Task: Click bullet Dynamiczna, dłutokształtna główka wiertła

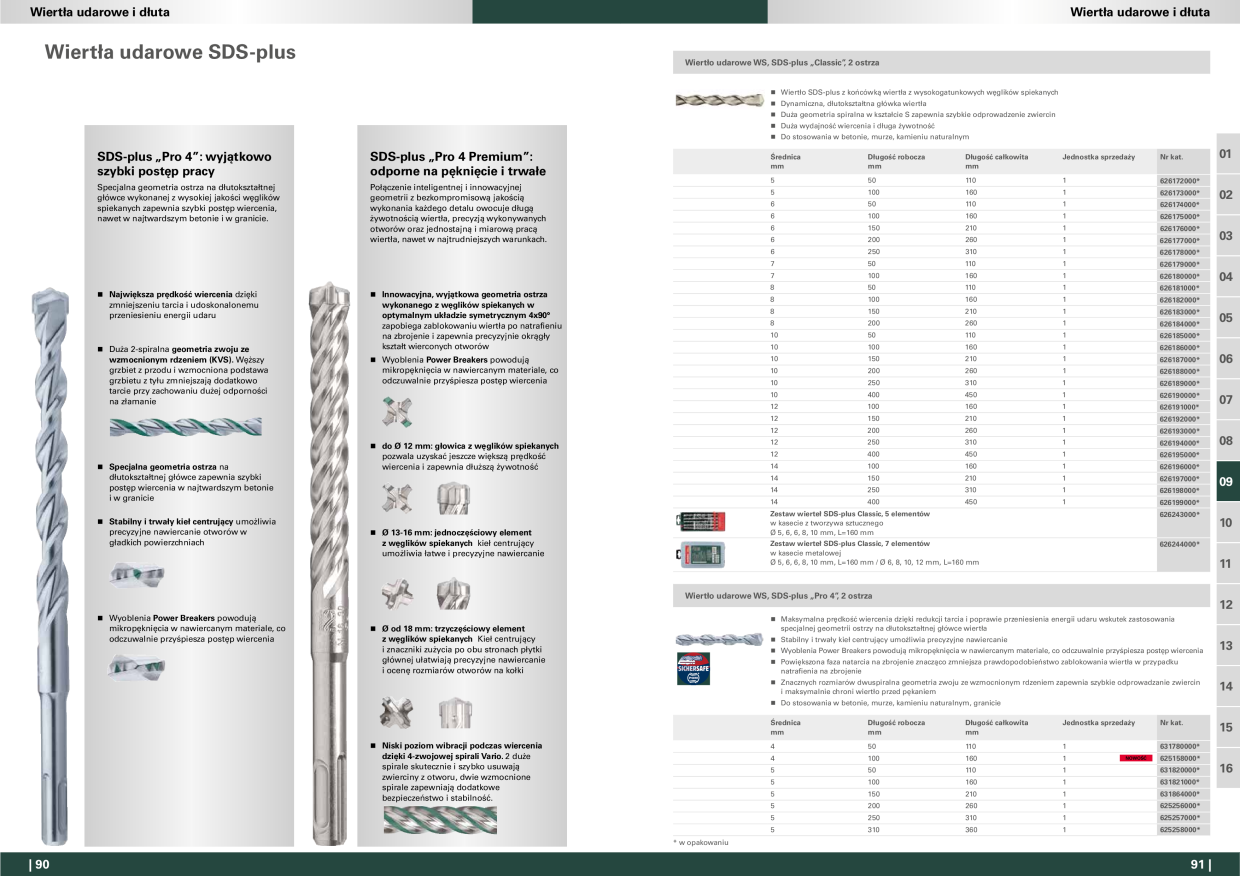Action: tap(853, 103)
